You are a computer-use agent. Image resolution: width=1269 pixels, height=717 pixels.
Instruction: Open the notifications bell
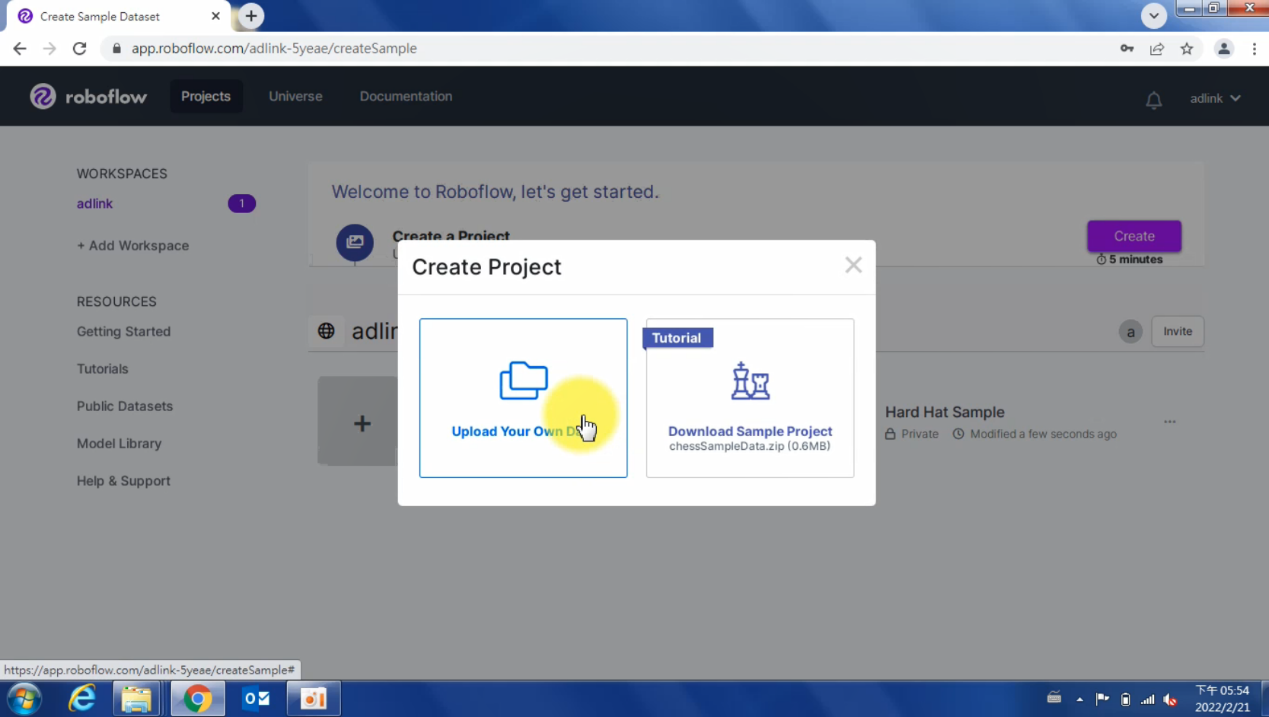coord(1153,99)
